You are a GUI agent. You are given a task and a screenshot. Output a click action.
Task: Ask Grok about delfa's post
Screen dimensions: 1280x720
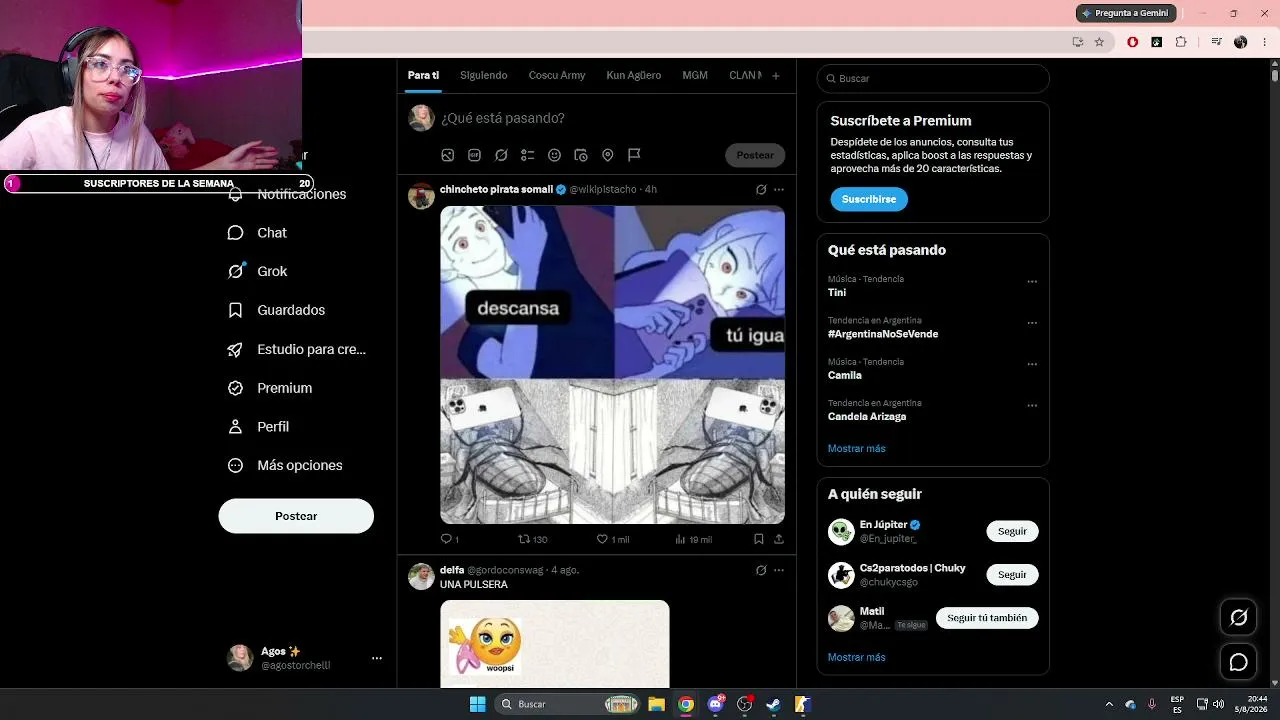point(761,570)
